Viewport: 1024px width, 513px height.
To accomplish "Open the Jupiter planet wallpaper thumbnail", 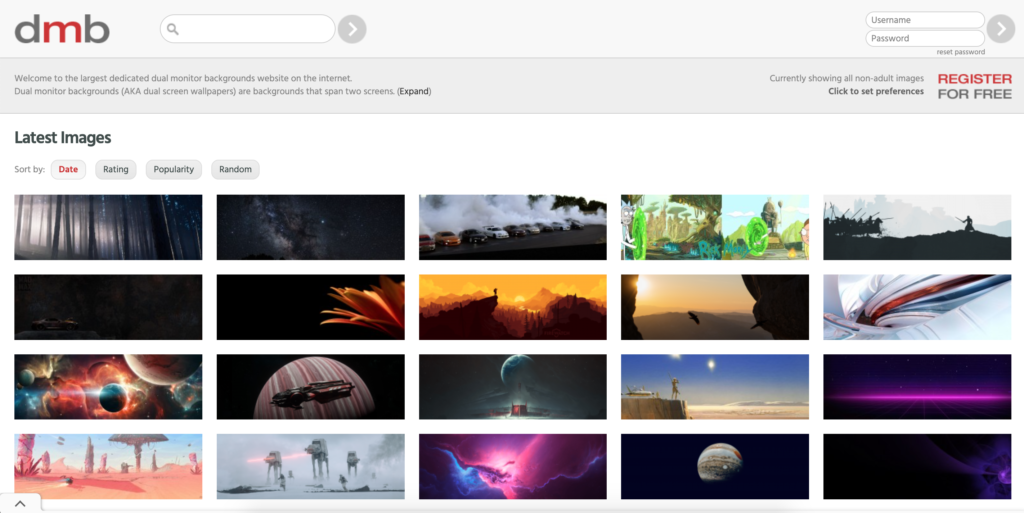I will coord(714,466).
